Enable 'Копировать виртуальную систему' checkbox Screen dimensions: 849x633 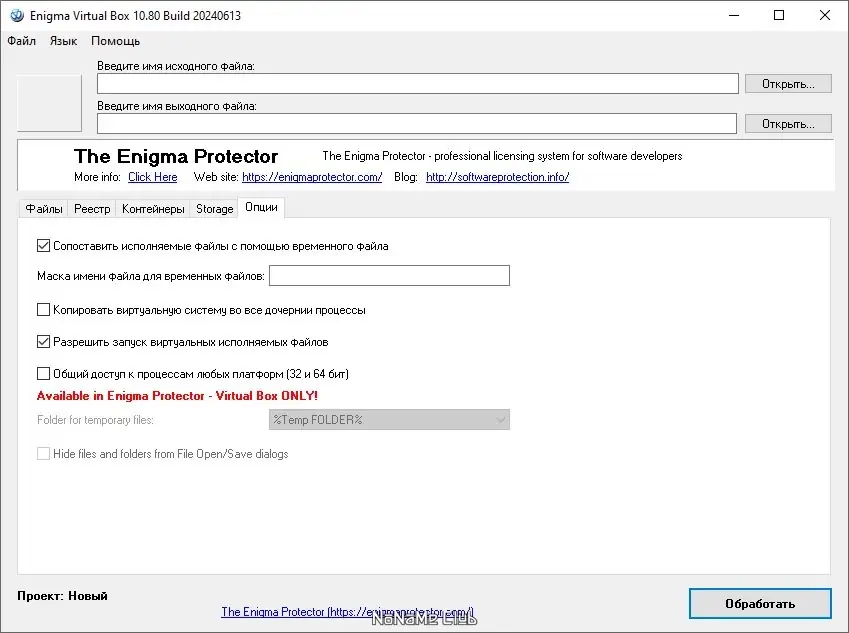[x=43, y=310]
